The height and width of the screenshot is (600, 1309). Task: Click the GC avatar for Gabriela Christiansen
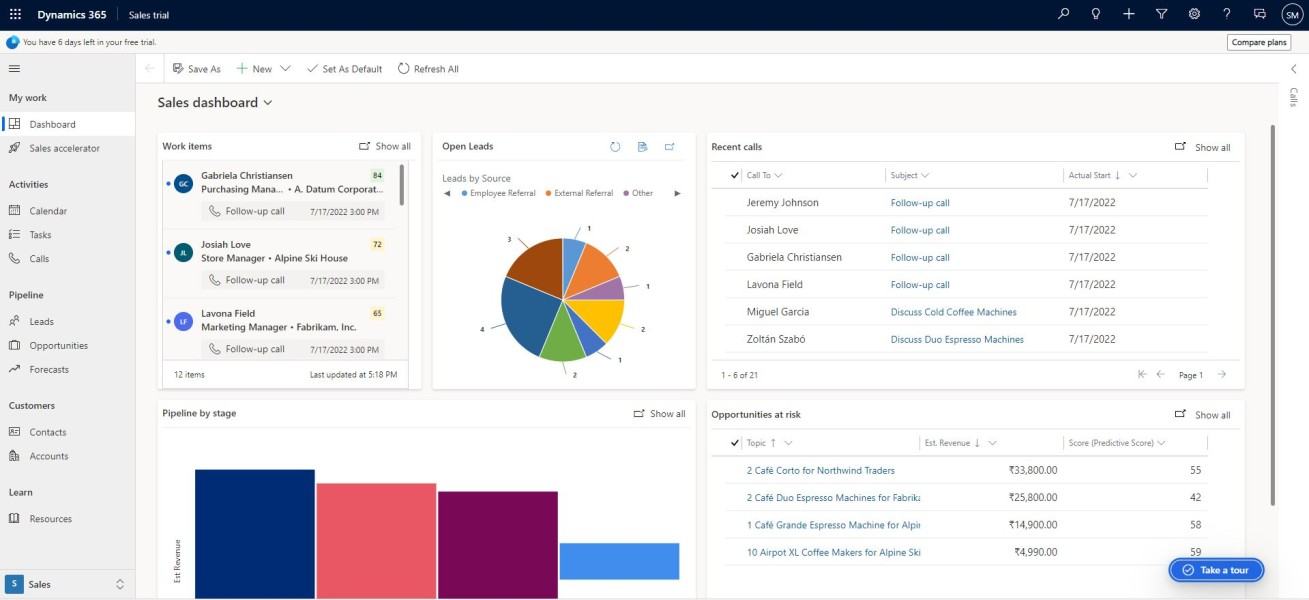(183, 184)
